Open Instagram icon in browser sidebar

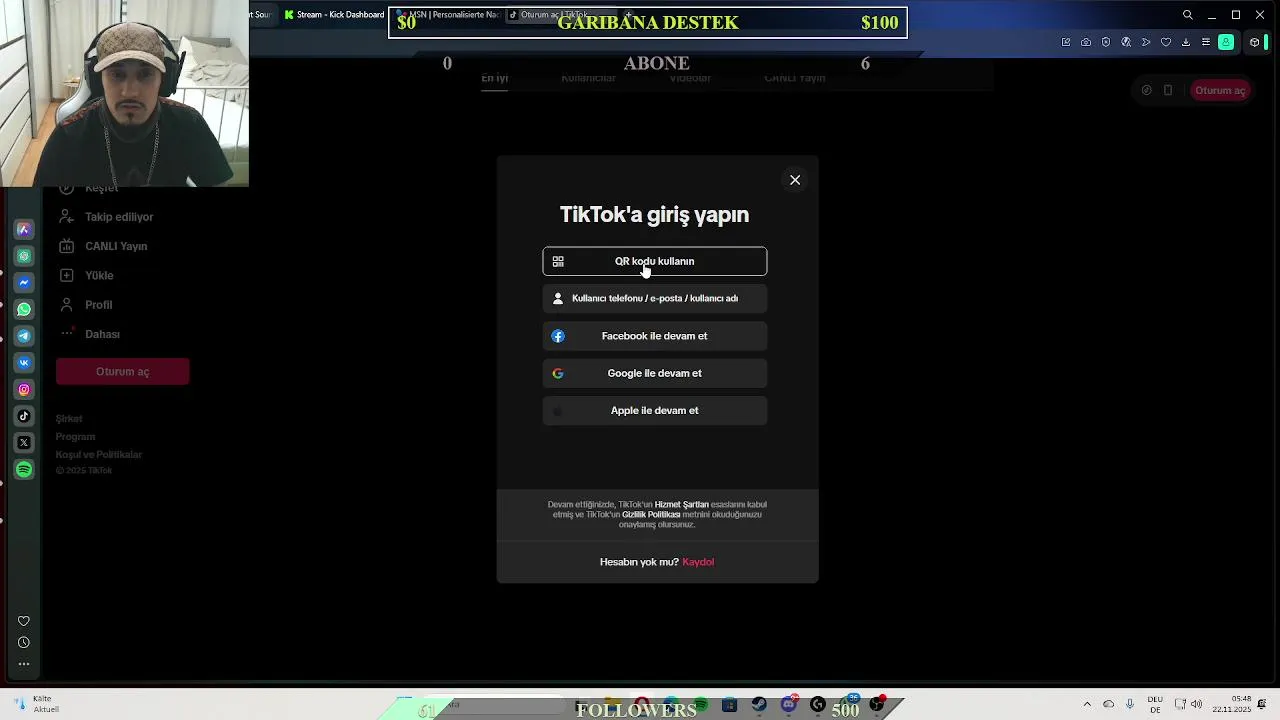(24, 390)
